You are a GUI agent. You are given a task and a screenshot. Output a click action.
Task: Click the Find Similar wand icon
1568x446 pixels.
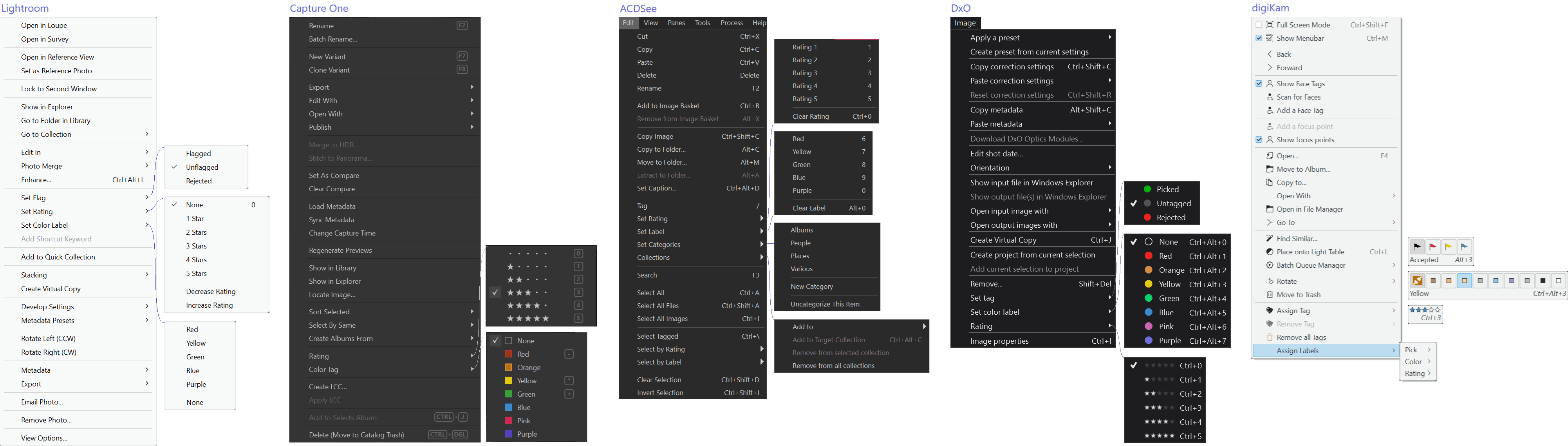click(x=1270, y=239)
